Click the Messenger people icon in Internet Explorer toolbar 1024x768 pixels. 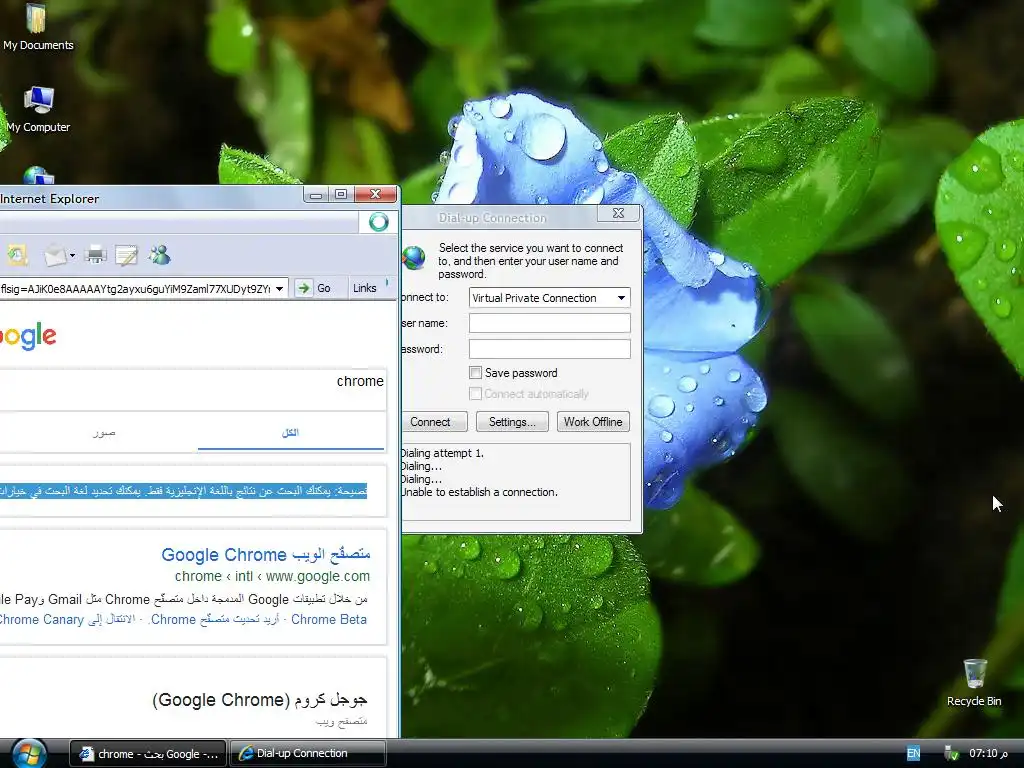159,255
